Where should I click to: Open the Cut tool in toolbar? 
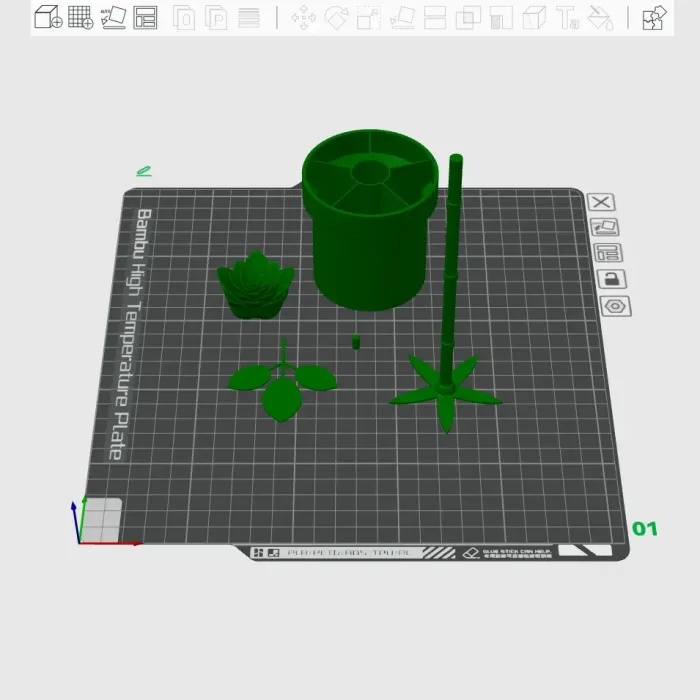point(435,18)
